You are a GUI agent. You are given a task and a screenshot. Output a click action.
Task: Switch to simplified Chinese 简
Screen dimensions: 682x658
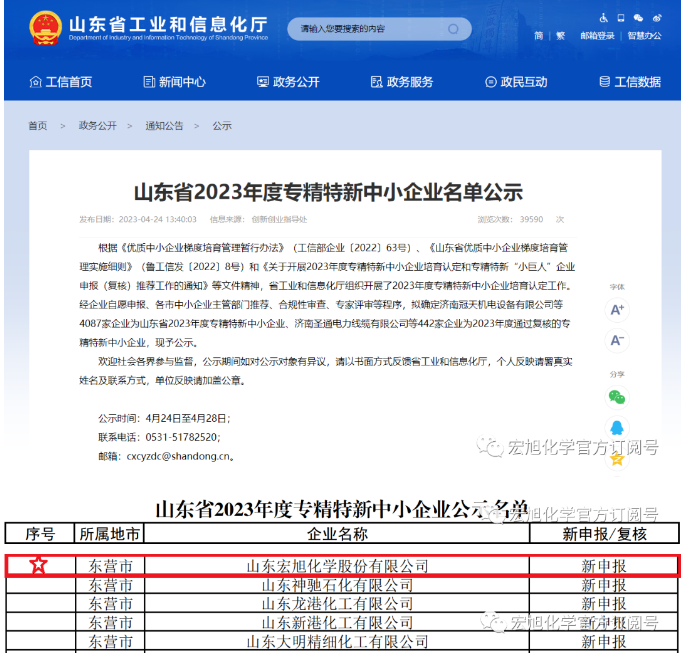(539, 36)
